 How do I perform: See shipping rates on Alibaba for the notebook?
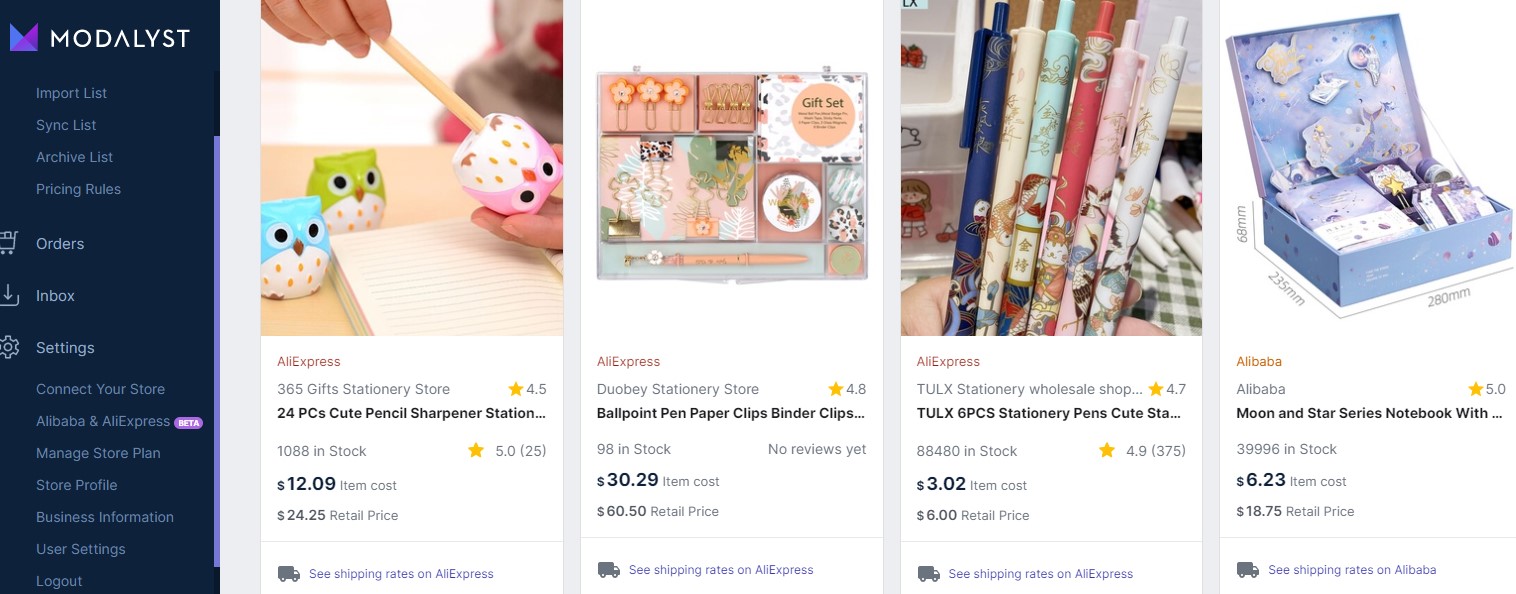(1352, 568)
